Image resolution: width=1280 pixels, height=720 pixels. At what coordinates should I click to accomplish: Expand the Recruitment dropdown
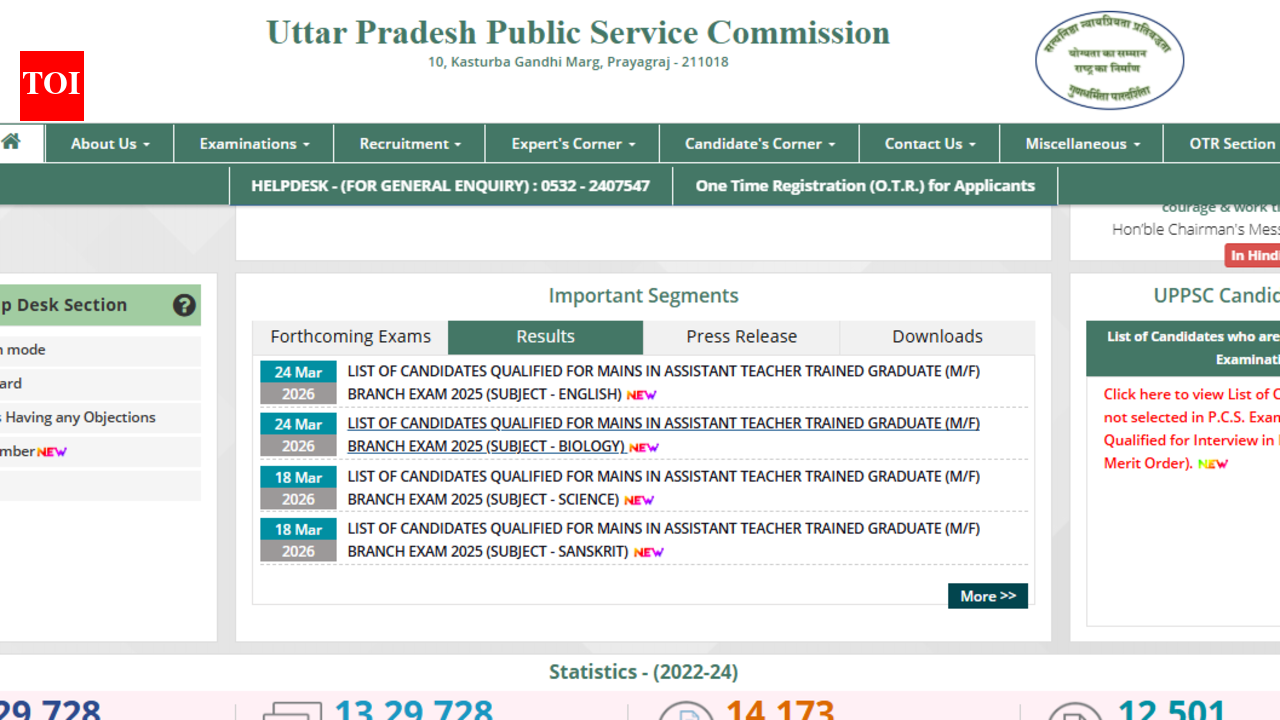click(410, 144)
